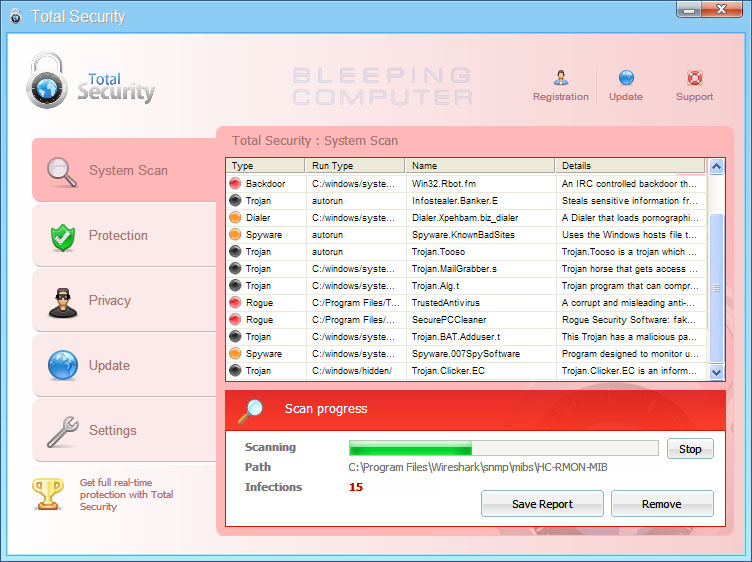
Task: Open the Support link label
Action: (694, 97)
